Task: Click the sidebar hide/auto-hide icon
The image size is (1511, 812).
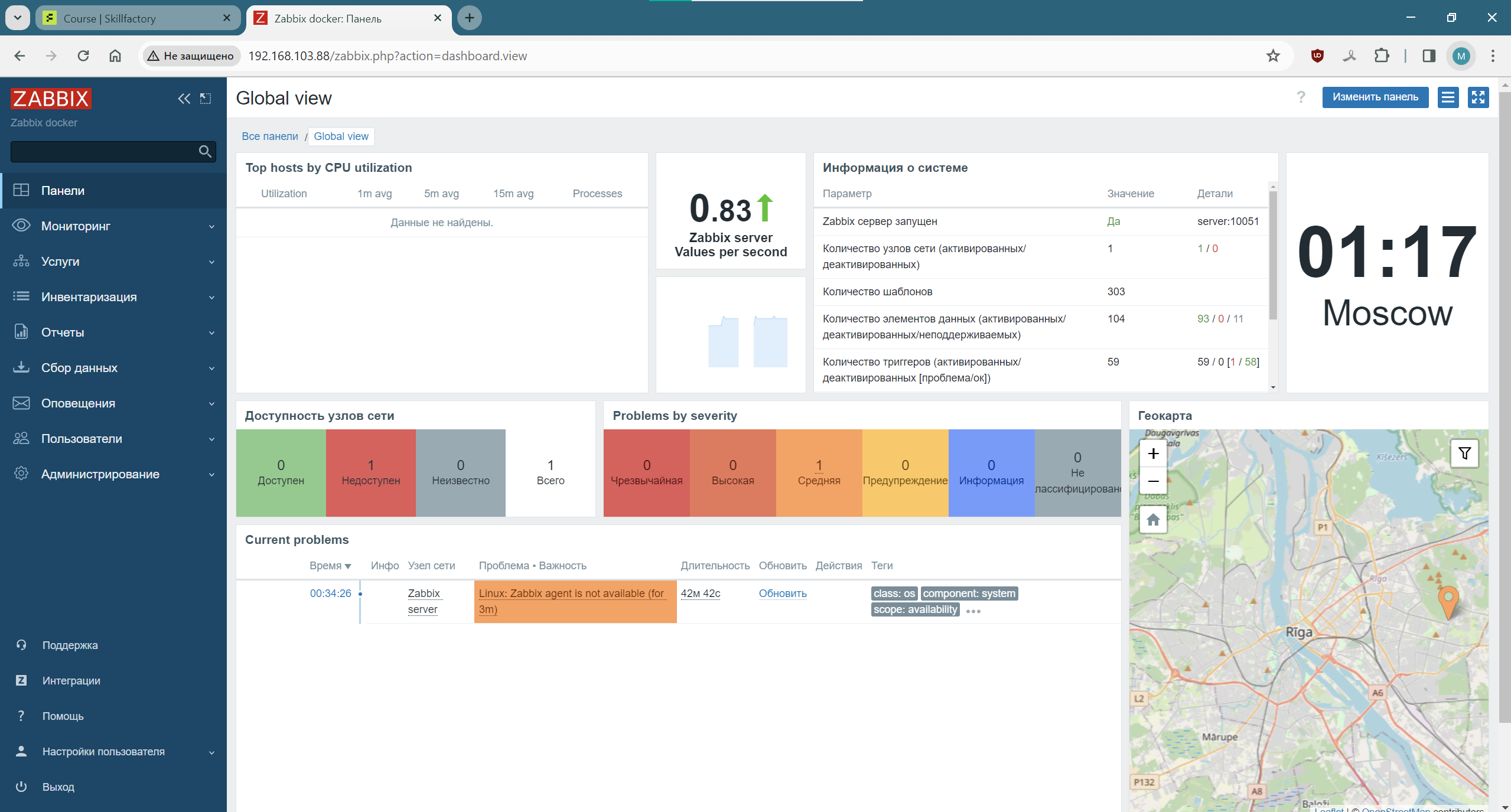Action: pos(206,99)
